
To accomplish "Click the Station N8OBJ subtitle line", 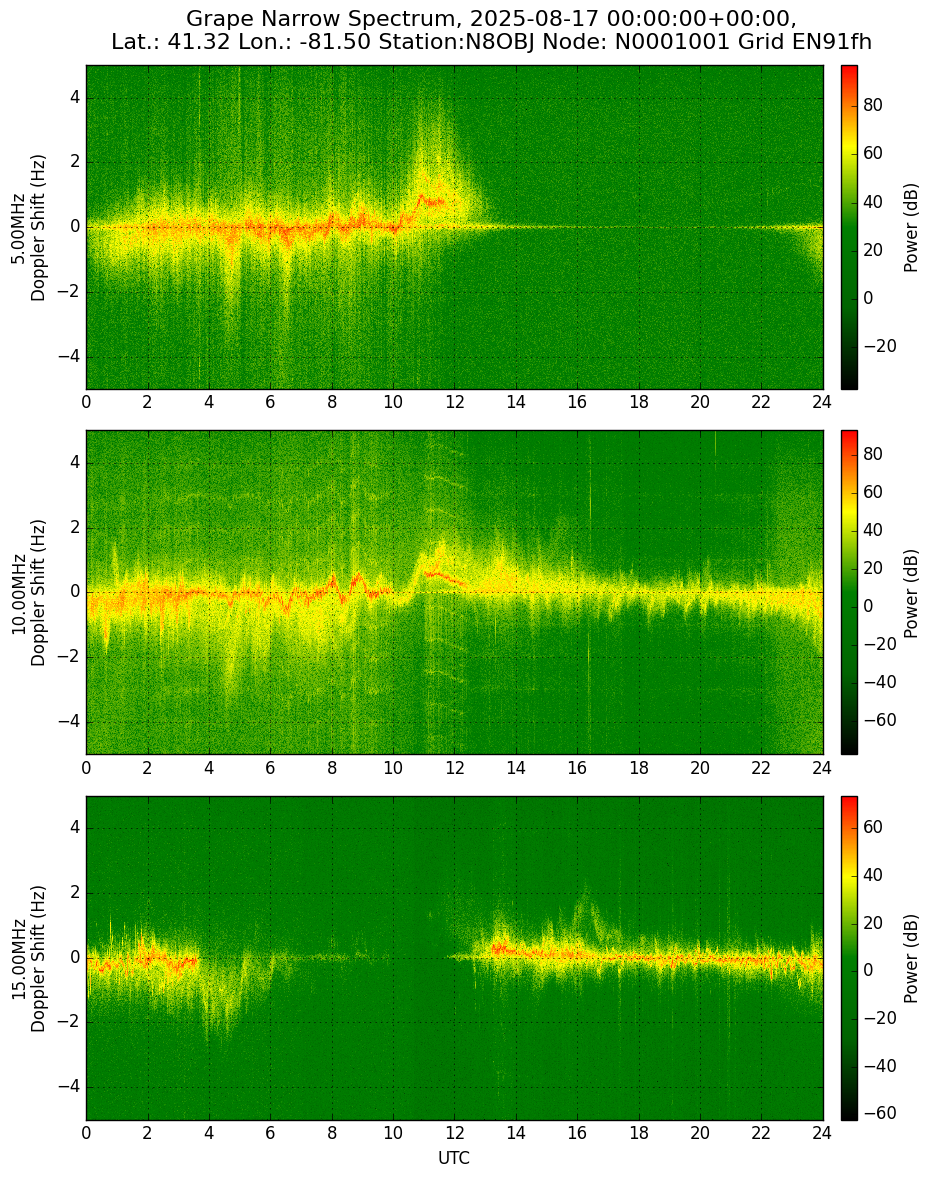I will [x=491, y=42].
